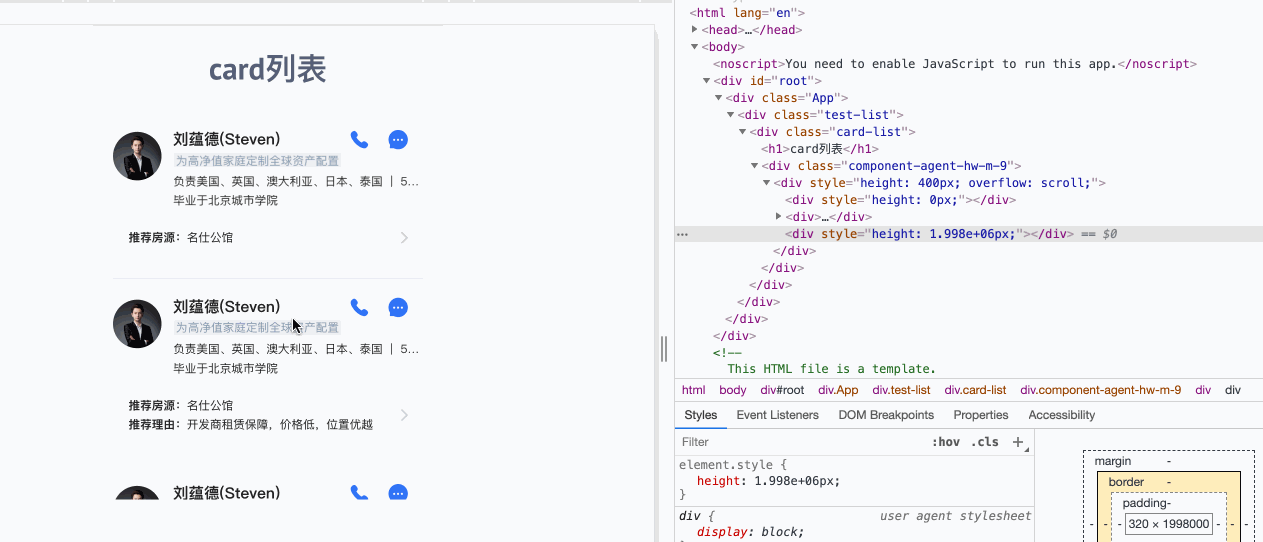Toggle the :hov element state button
This screenshot has height=542, width=1263.
945,442
